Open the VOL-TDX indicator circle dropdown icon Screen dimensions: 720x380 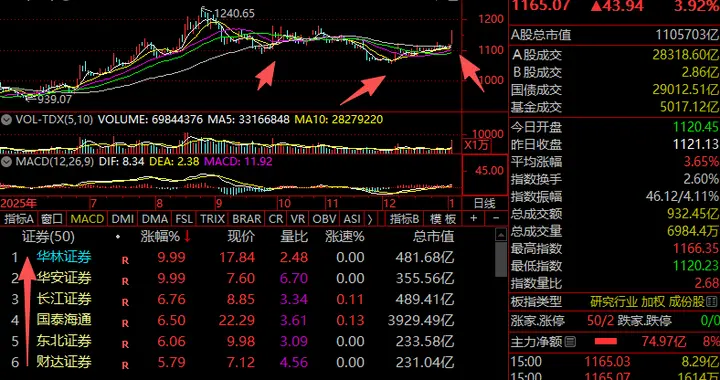click(6, 120)
